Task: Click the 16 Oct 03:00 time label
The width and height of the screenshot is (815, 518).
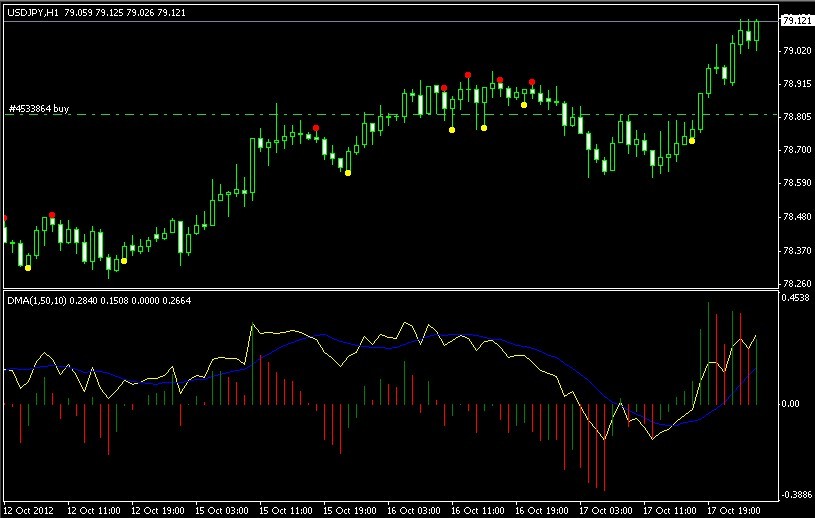Action: click(414, 510)
